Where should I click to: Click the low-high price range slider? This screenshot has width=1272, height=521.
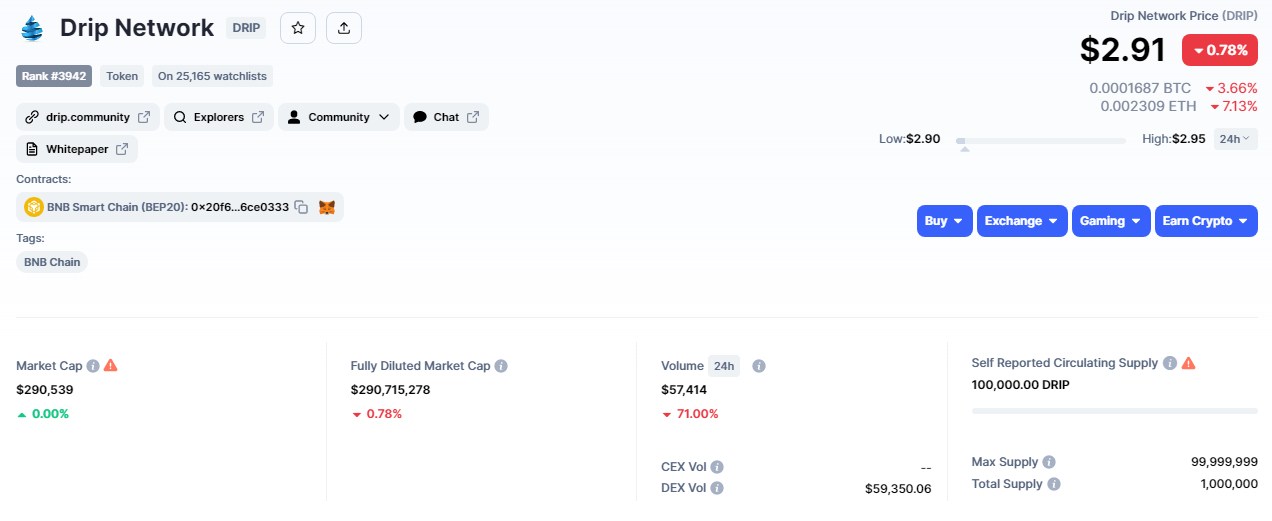1040,141
